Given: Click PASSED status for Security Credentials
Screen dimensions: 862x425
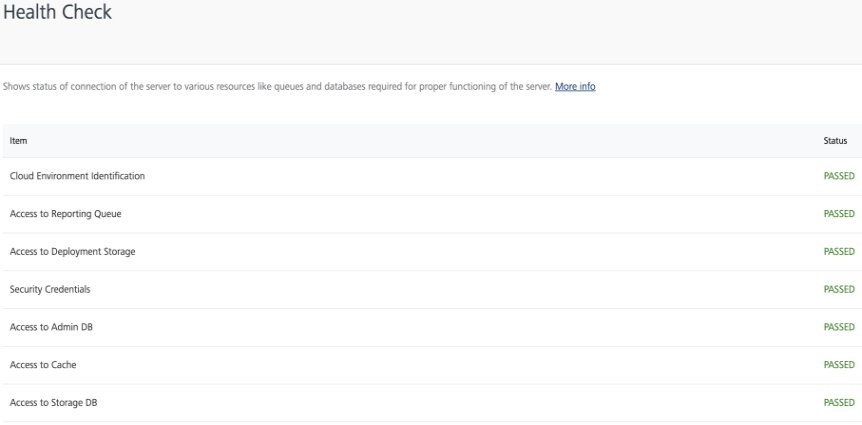Looking at the screenshot, I should (x=837, y=289).
